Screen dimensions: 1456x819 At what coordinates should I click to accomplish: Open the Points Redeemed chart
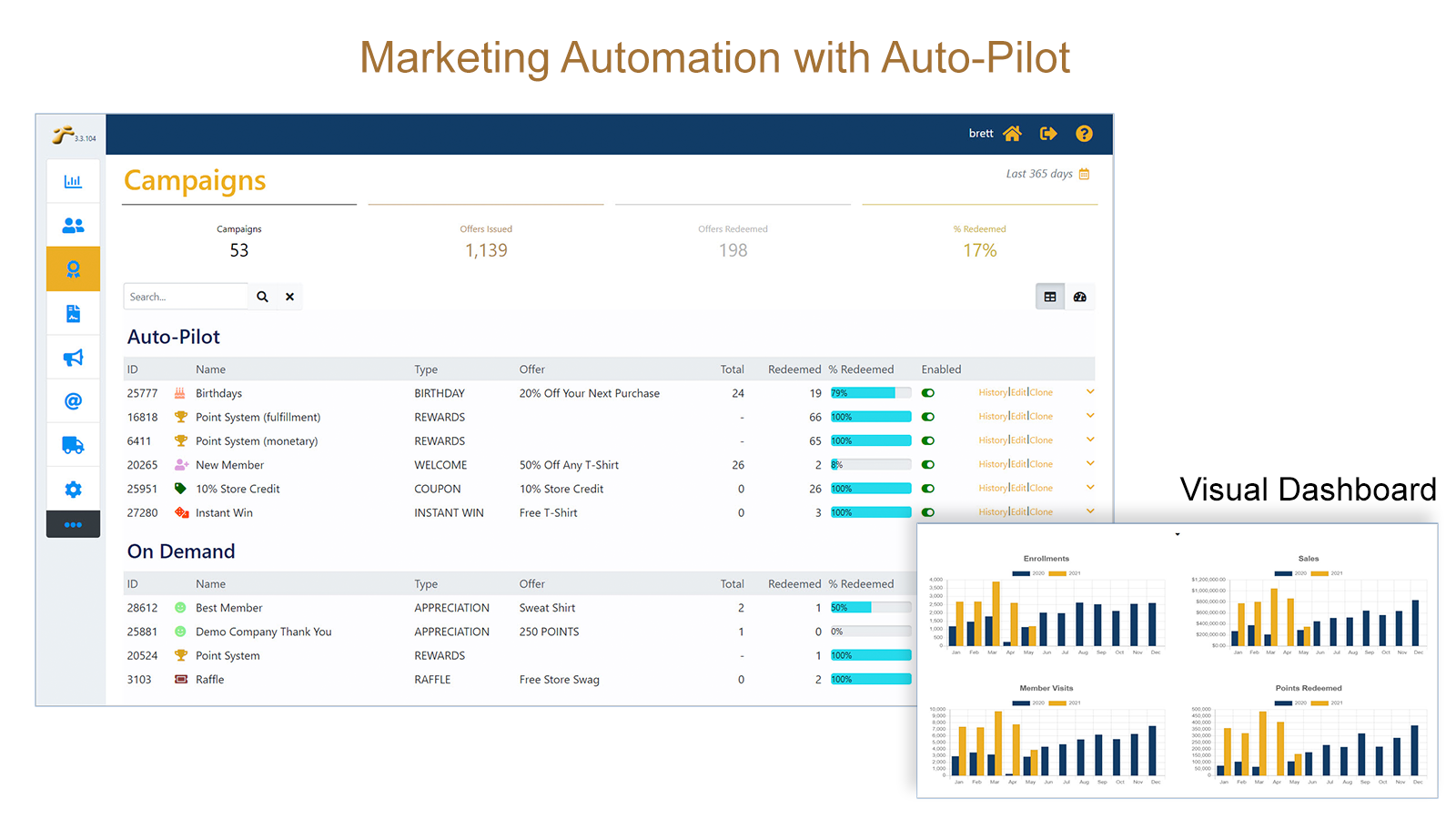pos(1309,735)
